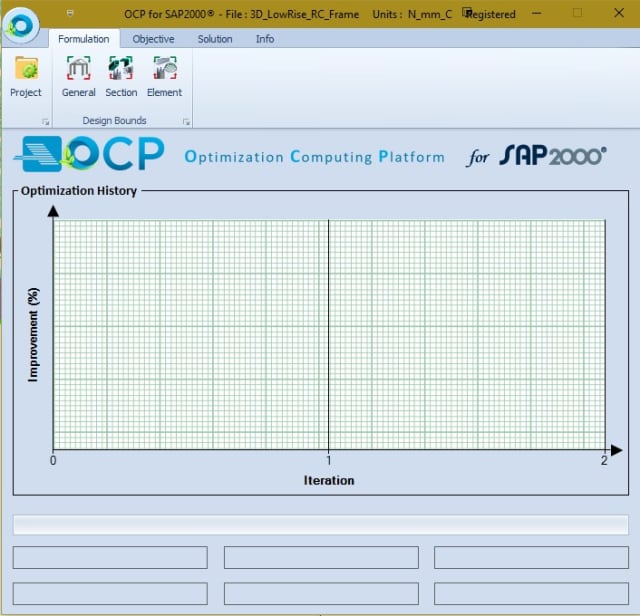Screen dimensions: 640x616
Task: Click the Registered status icon
Action: click(x=467, y=12)
